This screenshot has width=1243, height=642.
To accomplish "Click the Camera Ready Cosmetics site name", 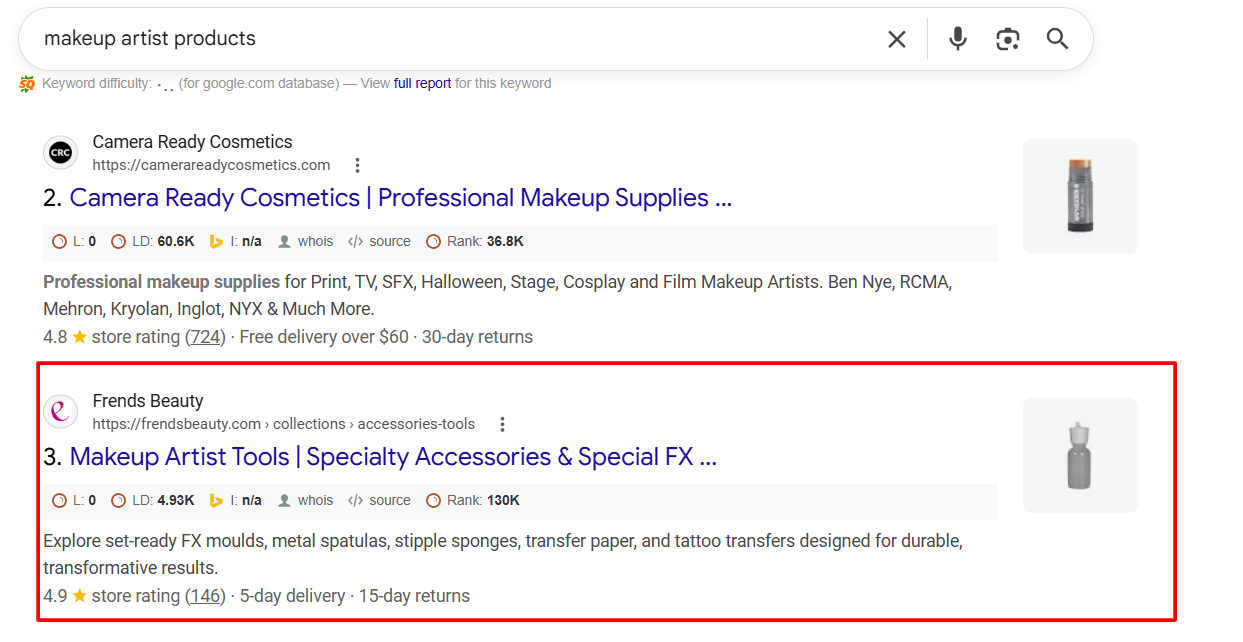I will pyautogui.click(x=192, y=142).
